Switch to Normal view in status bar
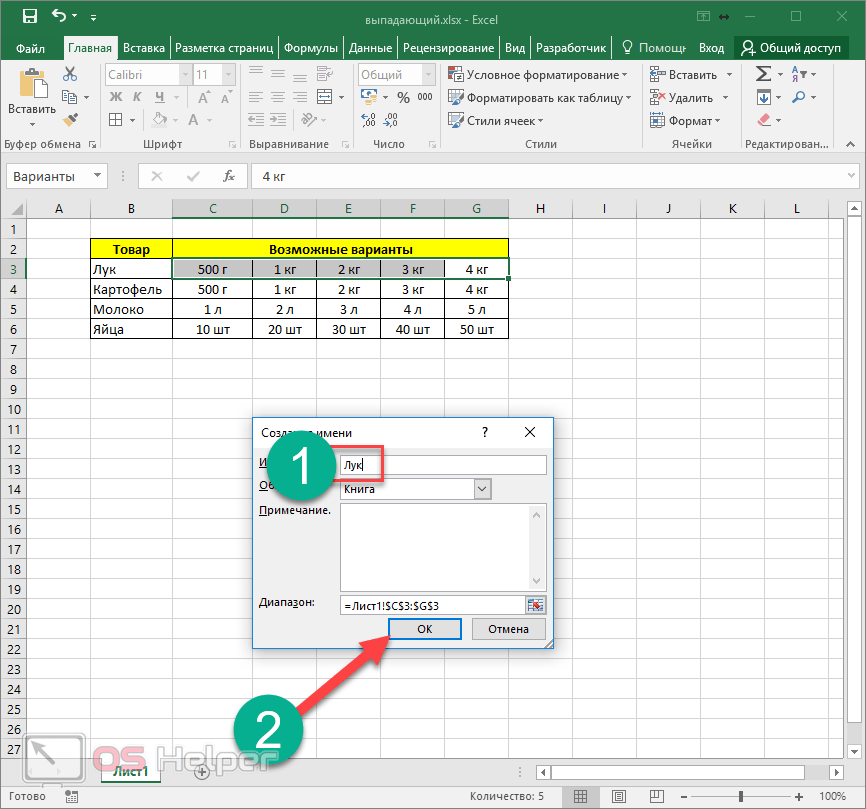Viewport: 866px width, 809px height. pyautogui.click(x=581, y=797)
